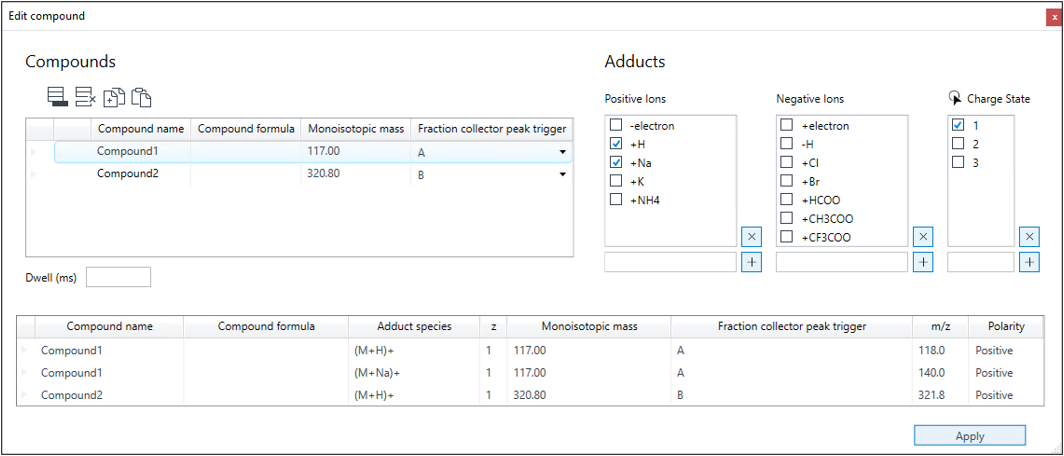Remove selected negative ion with X button
Viewport: 1064px width, 456px height.
coord(924,237)
